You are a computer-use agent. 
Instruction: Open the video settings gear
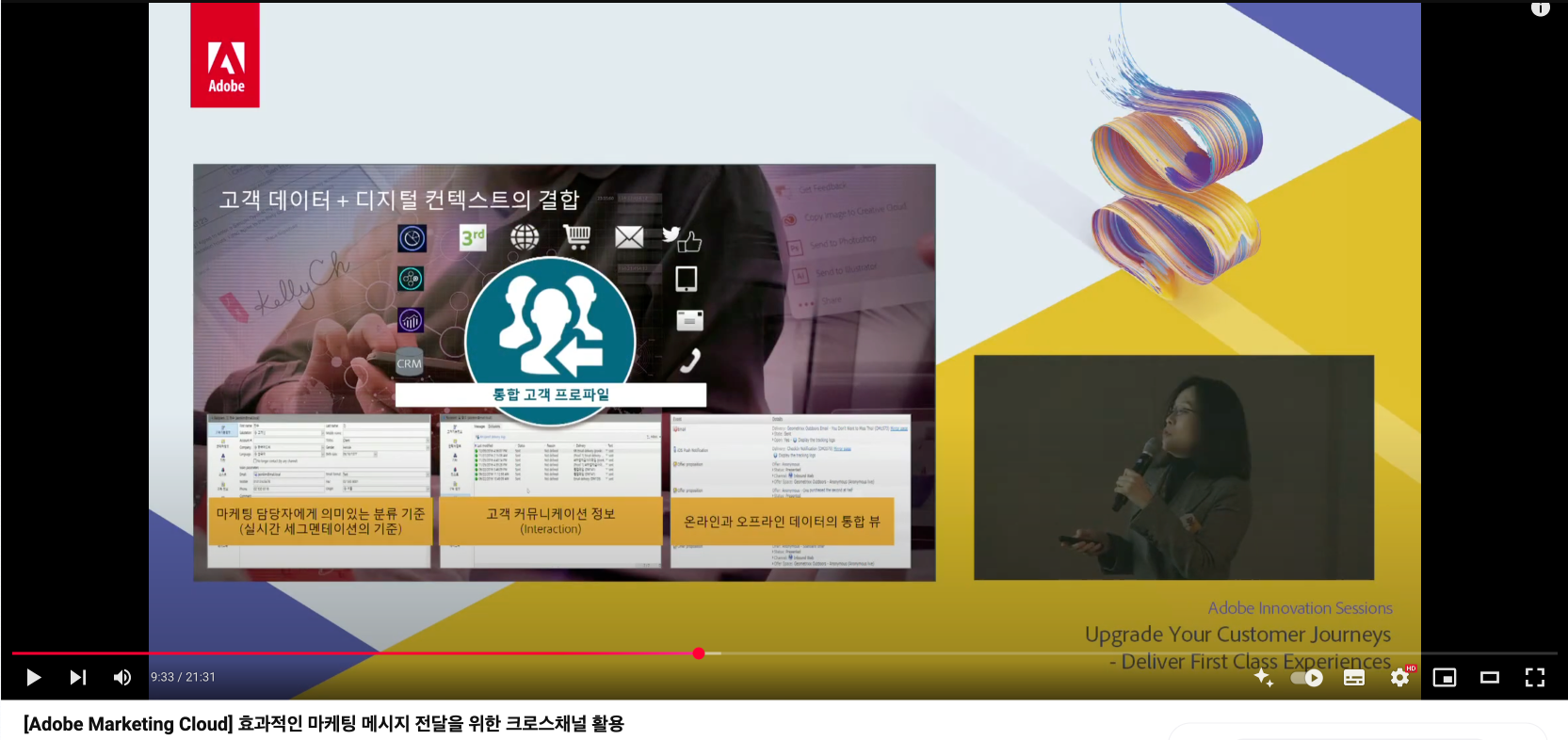1400,677
